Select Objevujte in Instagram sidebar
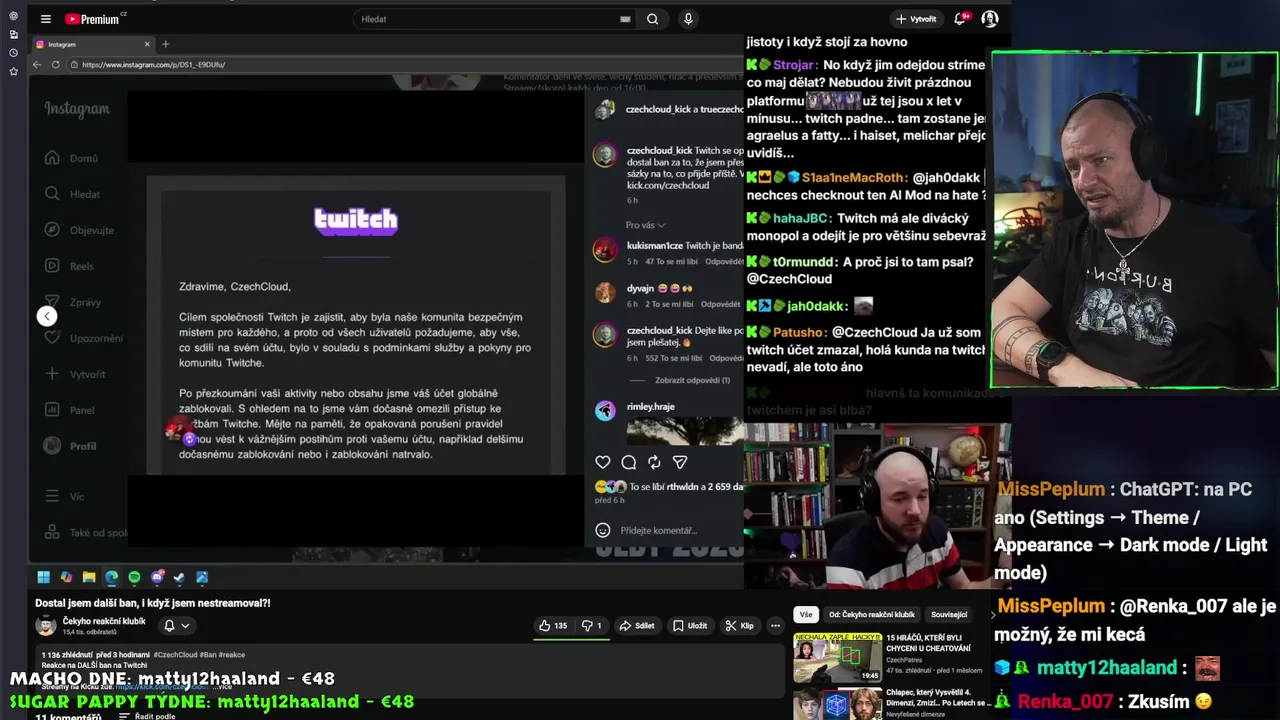1280x720 pixels. [x=79, y=230]
